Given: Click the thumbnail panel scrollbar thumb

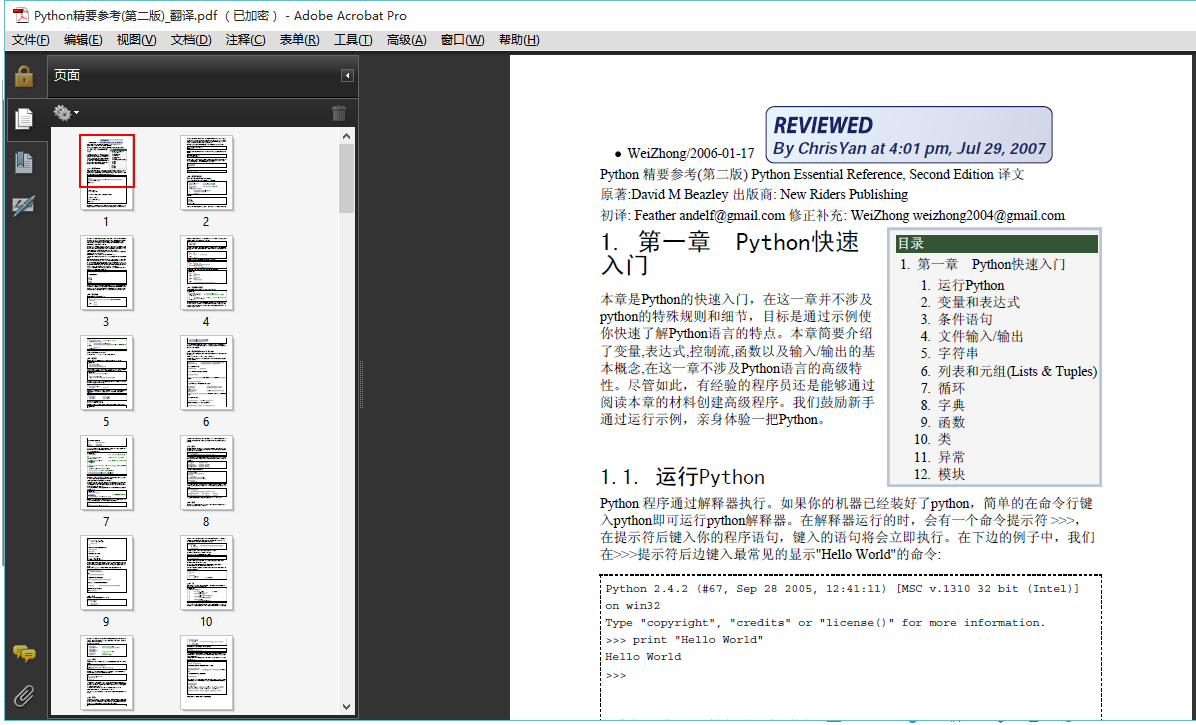Looking at the screenshot, I should coord(346,178).
